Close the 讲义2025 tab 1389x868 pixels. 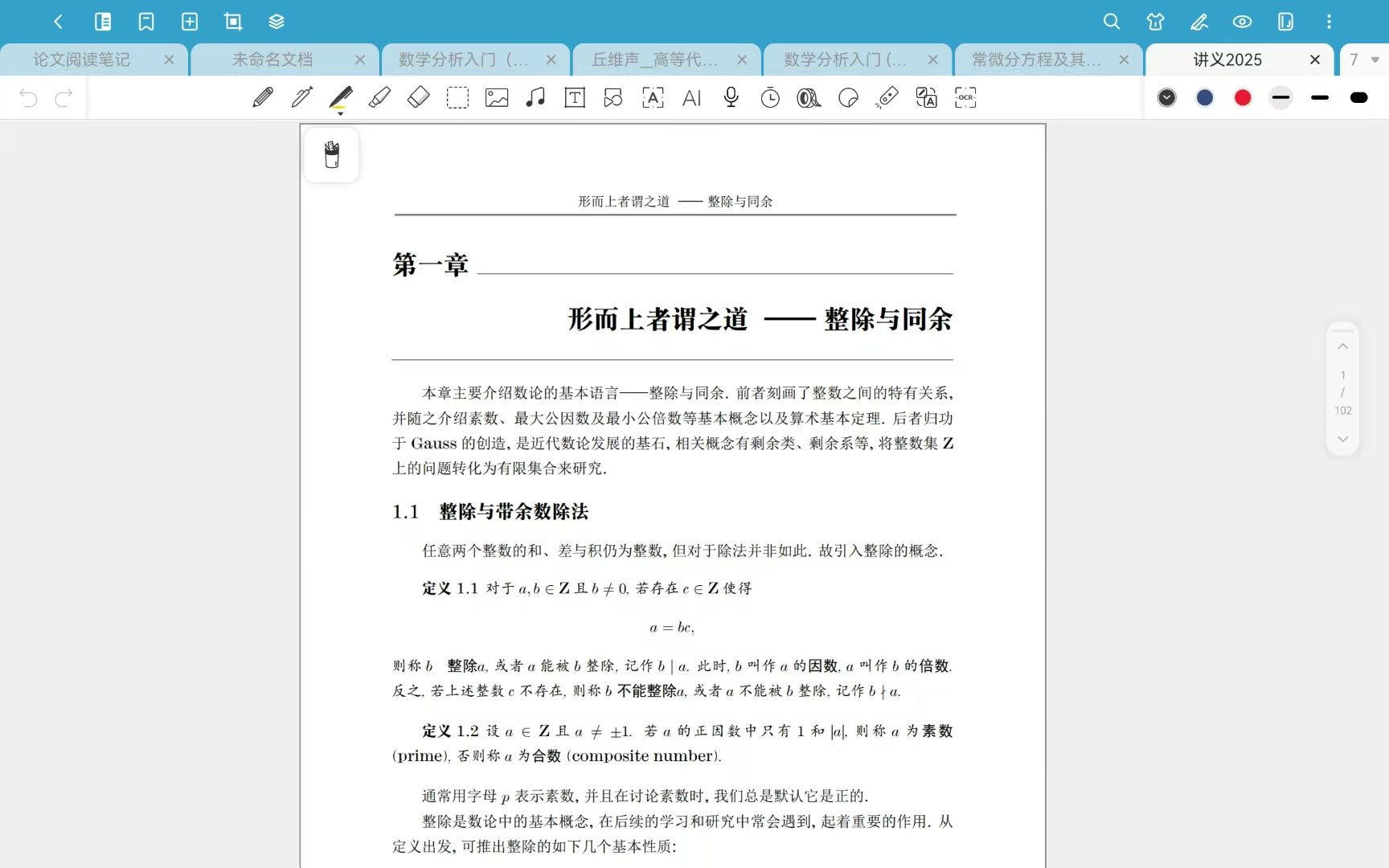coord(1315,59)
